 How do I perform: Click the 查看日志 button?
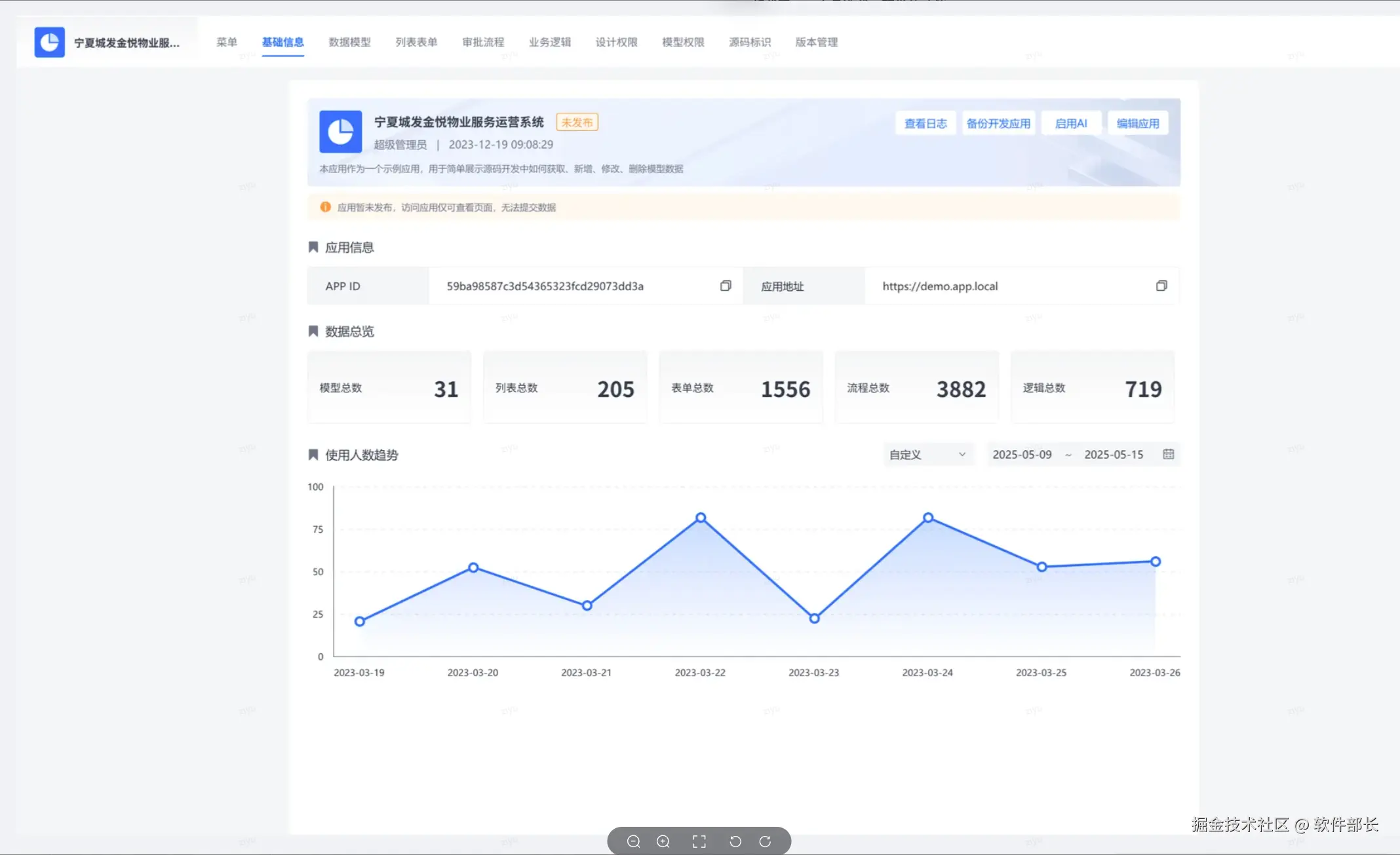point(925,123)
